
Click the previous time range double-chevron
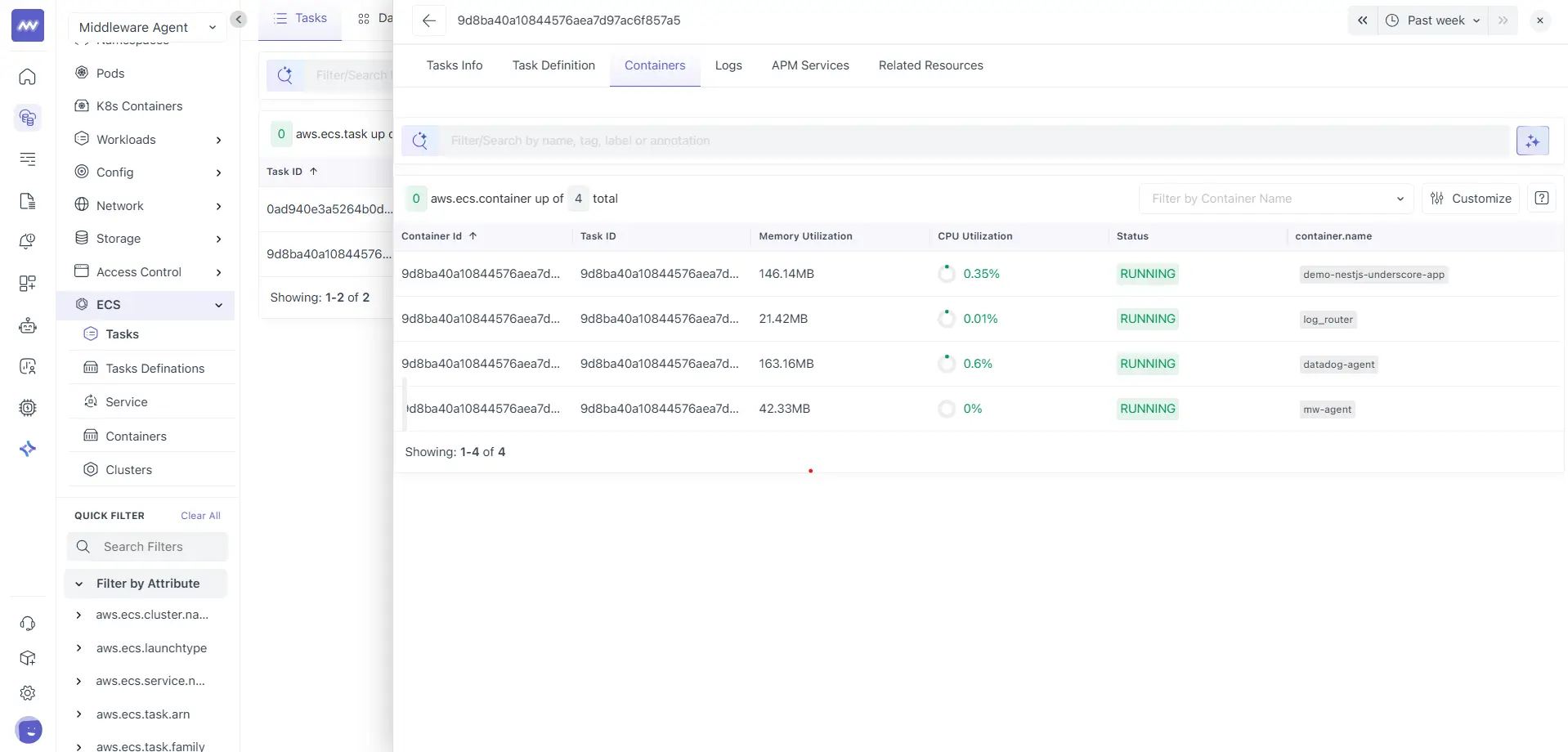coord(1362,20)
